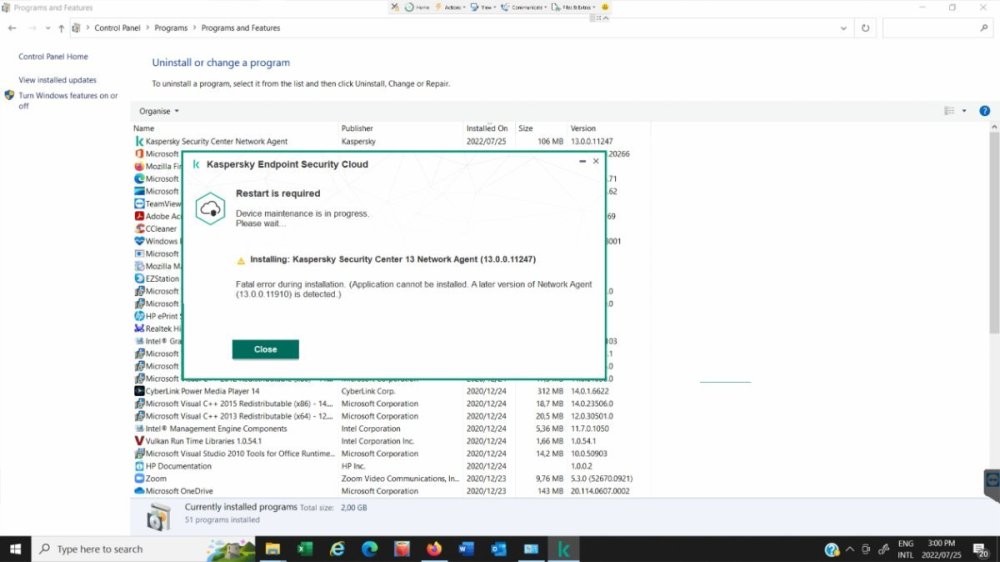Image resolution: width=1000 pixels, height=562 pixels.
Task: Open the Actions menu in TeamViewer toolbar
Action: (450, 7)
